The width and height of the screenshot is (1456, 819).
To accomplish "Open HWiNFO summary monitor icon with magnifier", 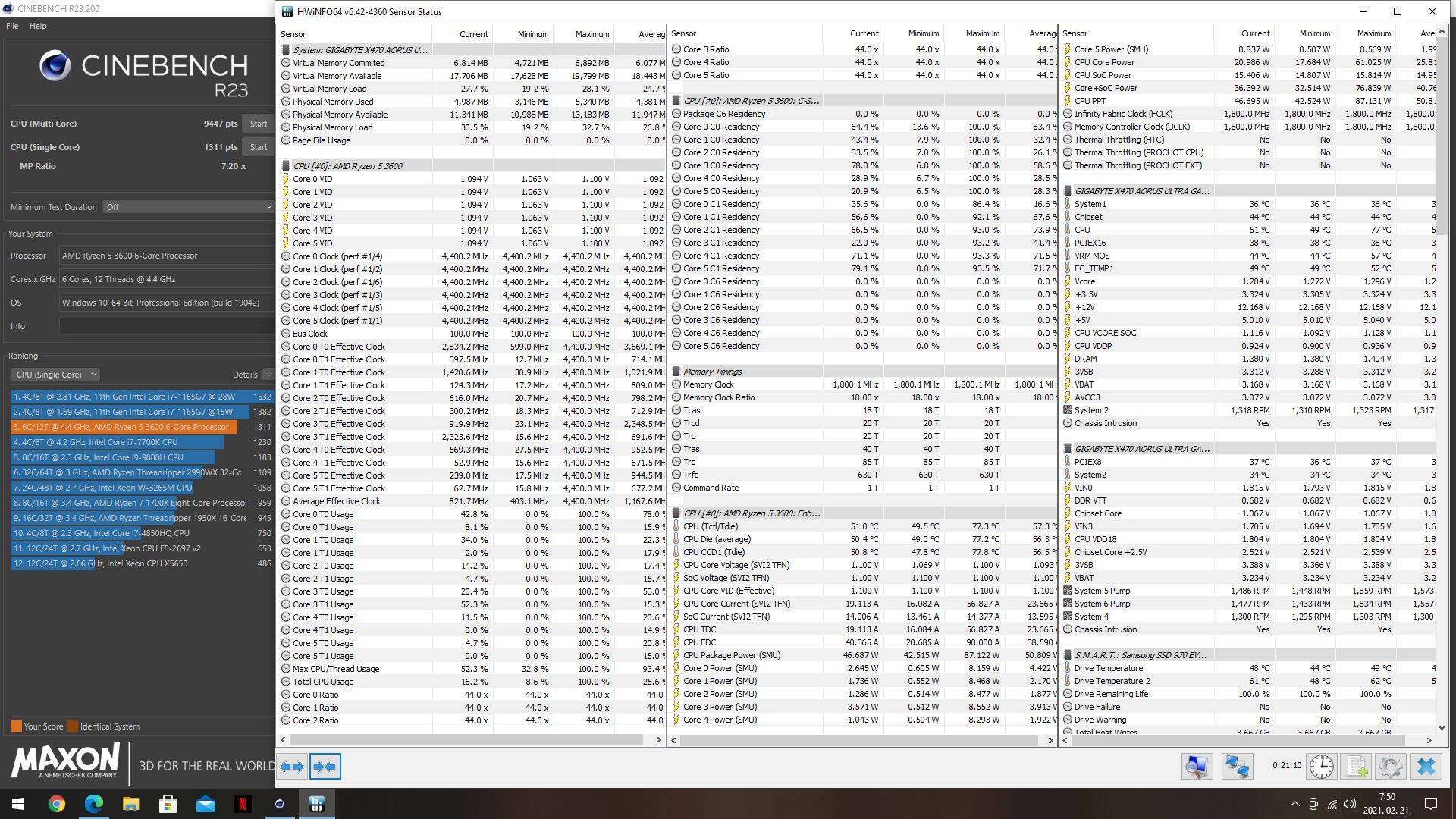I will (1197, 767).
